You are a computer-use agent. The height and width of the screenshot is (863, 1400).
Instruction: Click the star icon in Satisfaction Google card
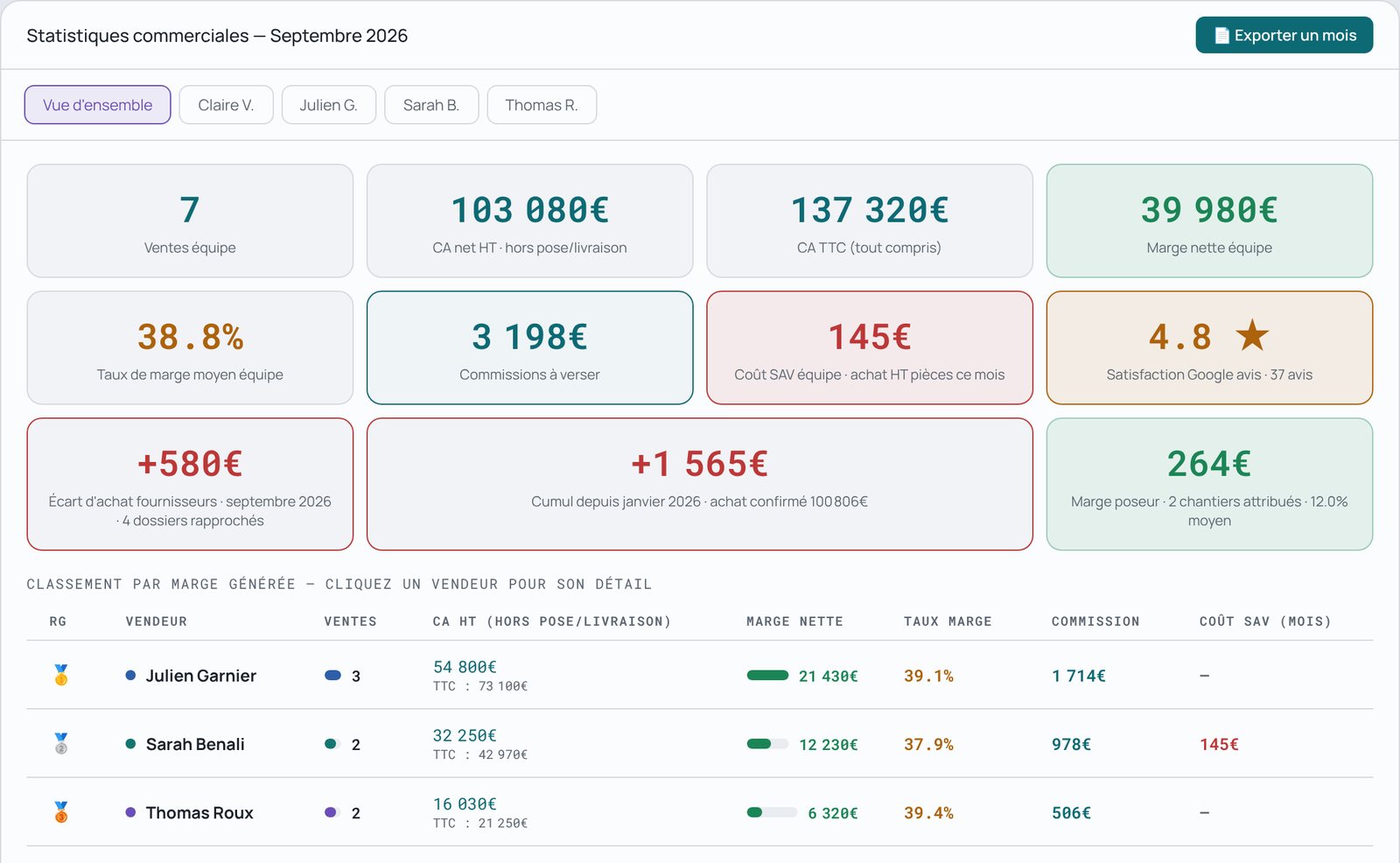click(1252, 335)
